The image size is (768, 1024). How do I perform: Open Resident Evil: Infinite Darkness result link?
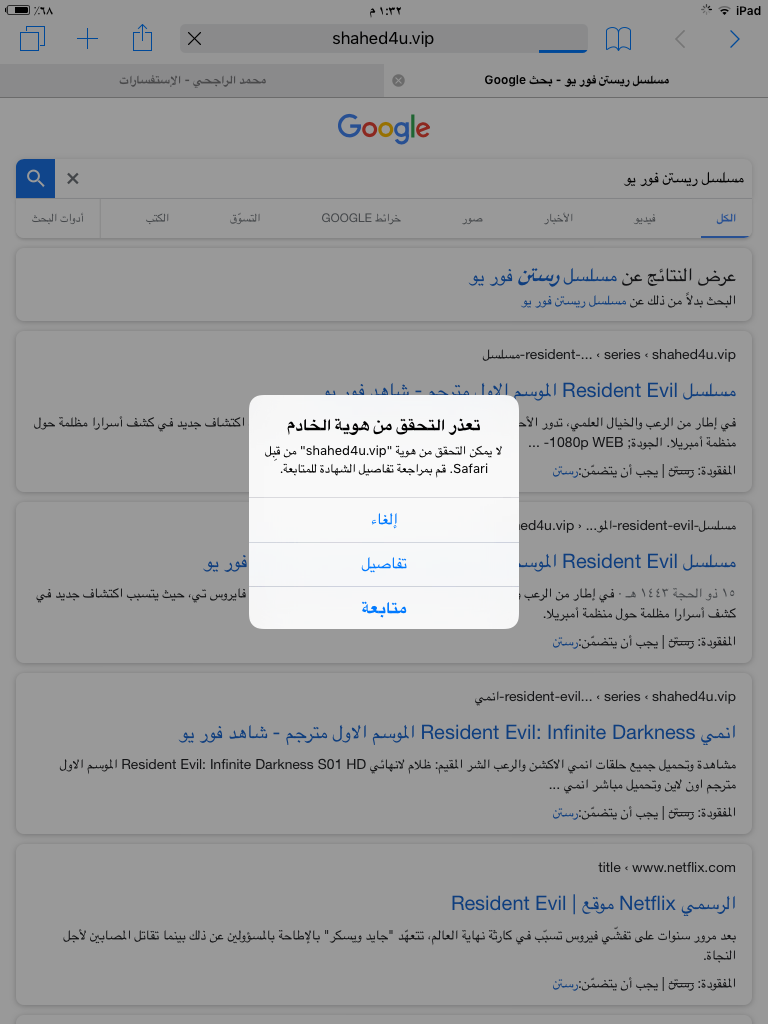tap(458, 733)
